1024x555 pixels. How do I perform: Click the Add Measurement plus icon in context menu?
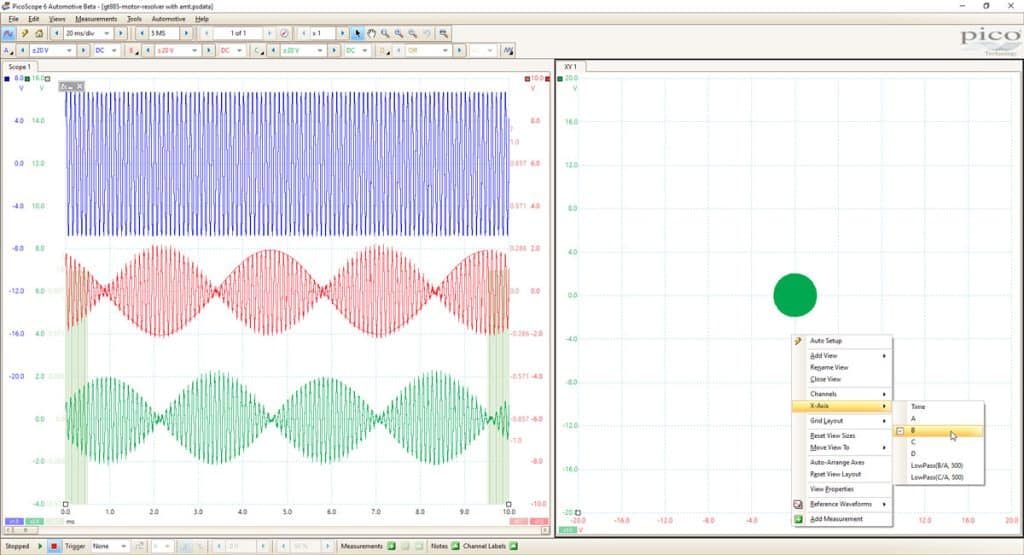(798, 519)
